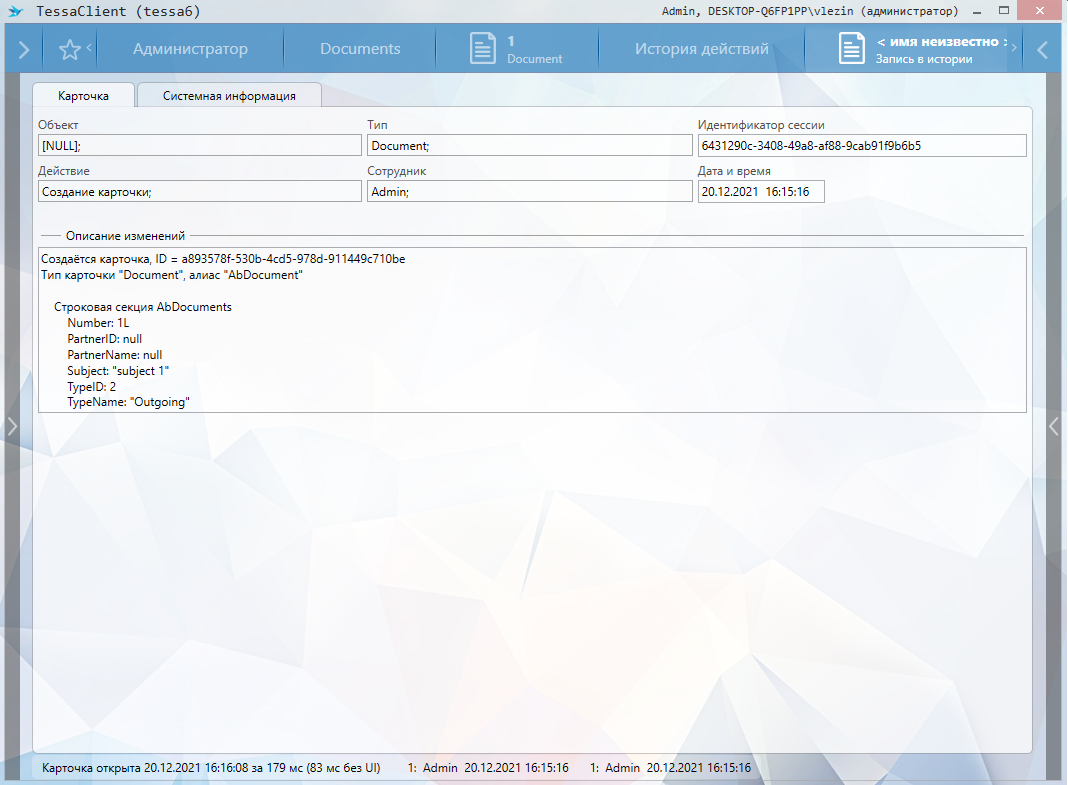Switch to Системная информация tab

[x=229, y=96]
